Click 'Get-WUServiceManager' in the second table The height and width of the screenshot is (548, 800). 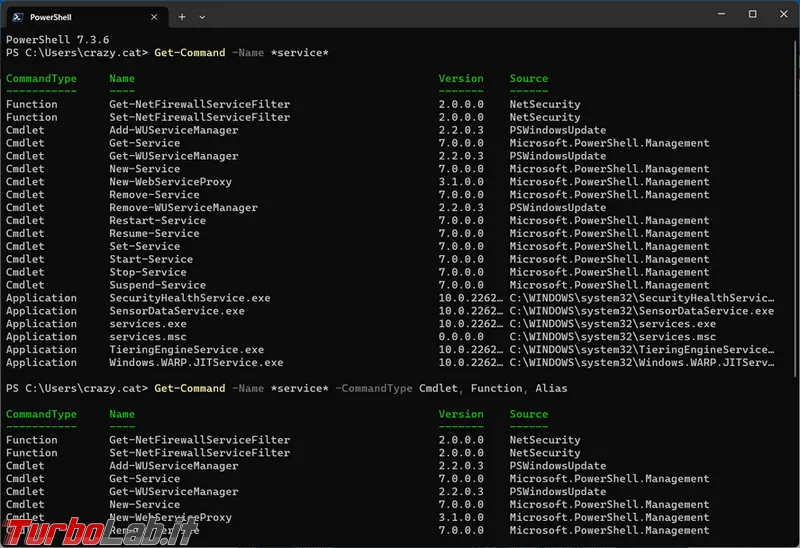point(173,491)
